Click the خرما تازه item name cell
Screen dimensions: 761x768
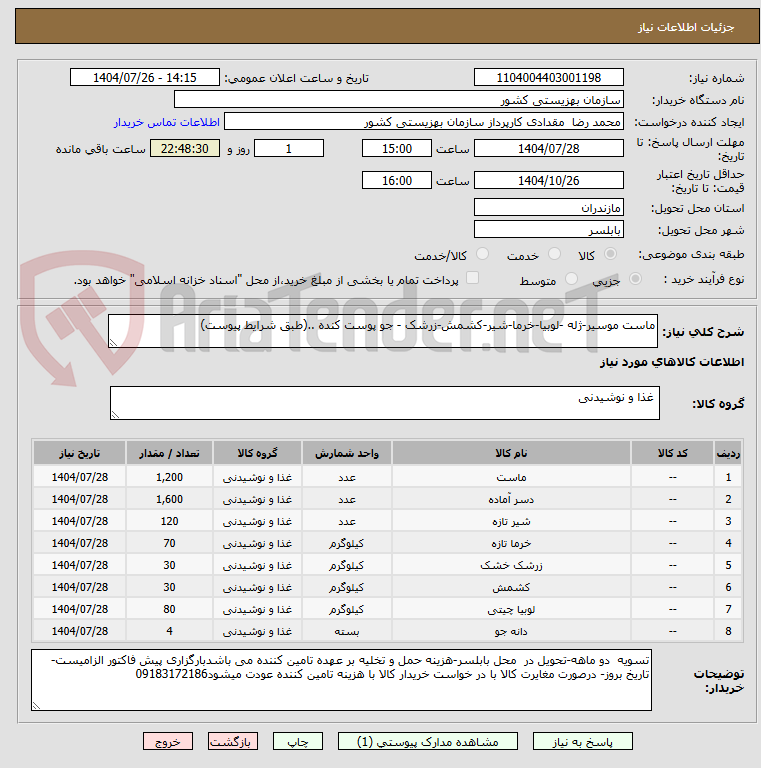pyautogui.click(x=511, y=543)
